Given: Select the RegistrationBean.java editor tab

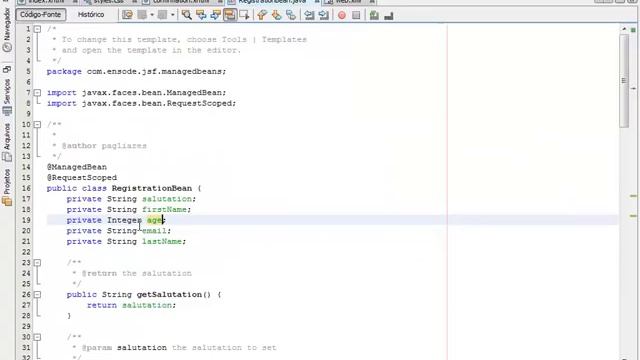Looking at the screenshot, I should click(x=272, y=2).
